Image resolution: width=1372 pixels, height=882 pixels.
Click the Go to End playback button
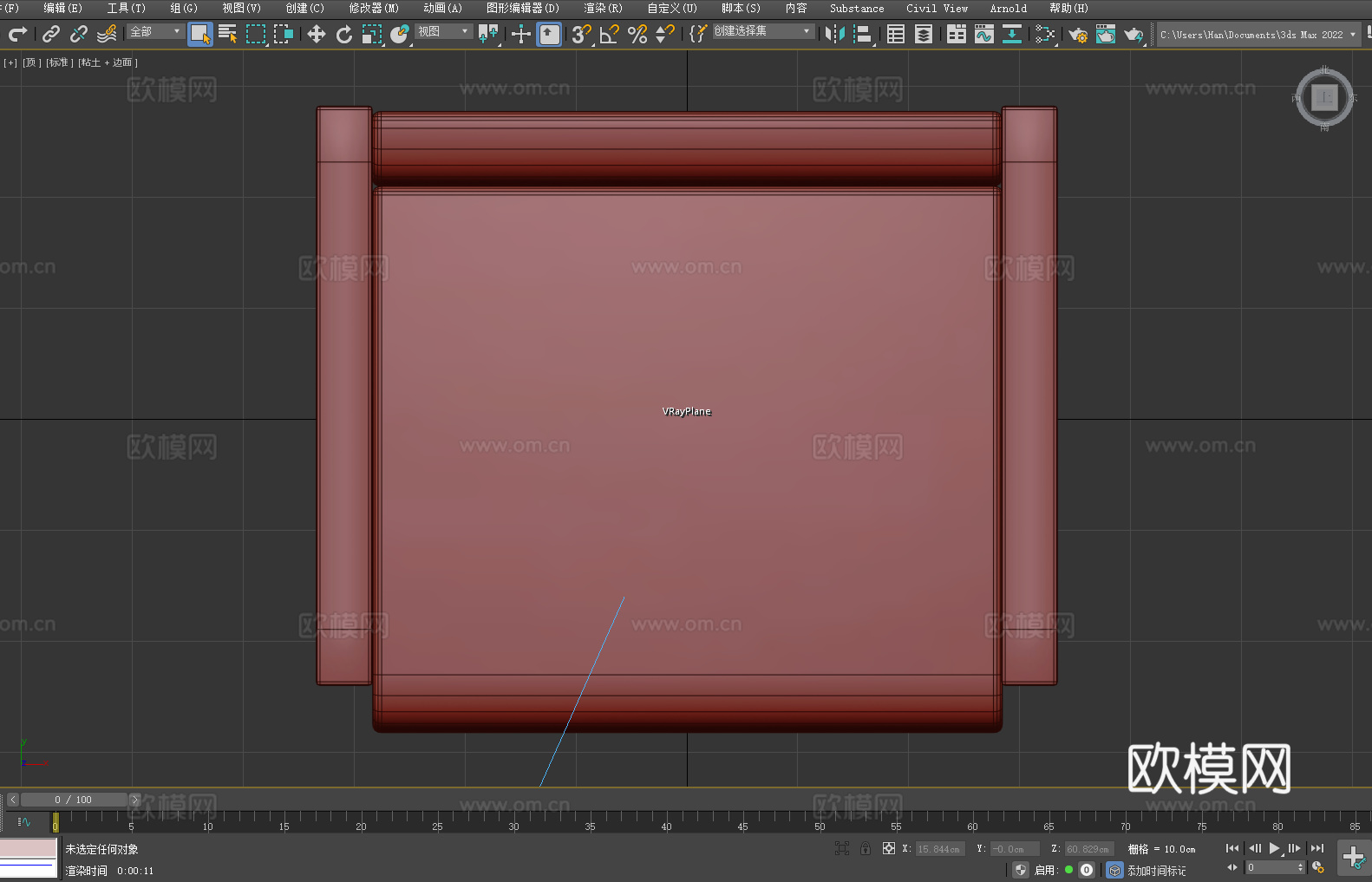pyautogui.click(x=1317, y=848)
